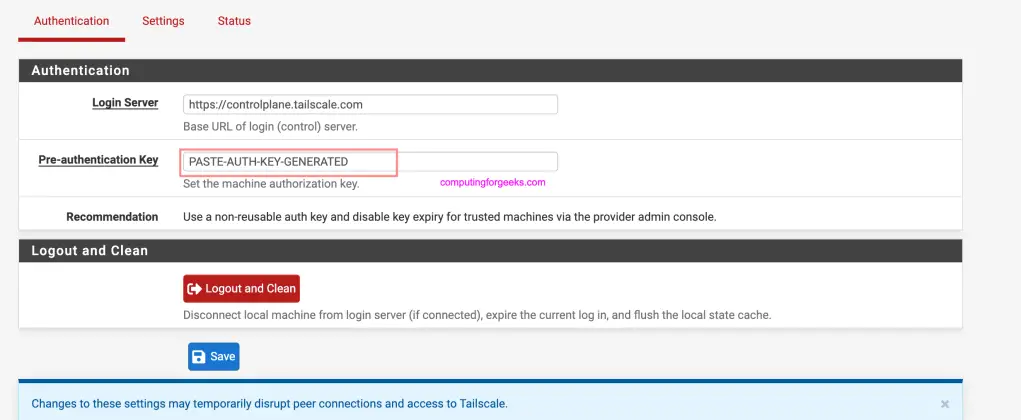Click the non-reusable auth key recommendation text

450,217
